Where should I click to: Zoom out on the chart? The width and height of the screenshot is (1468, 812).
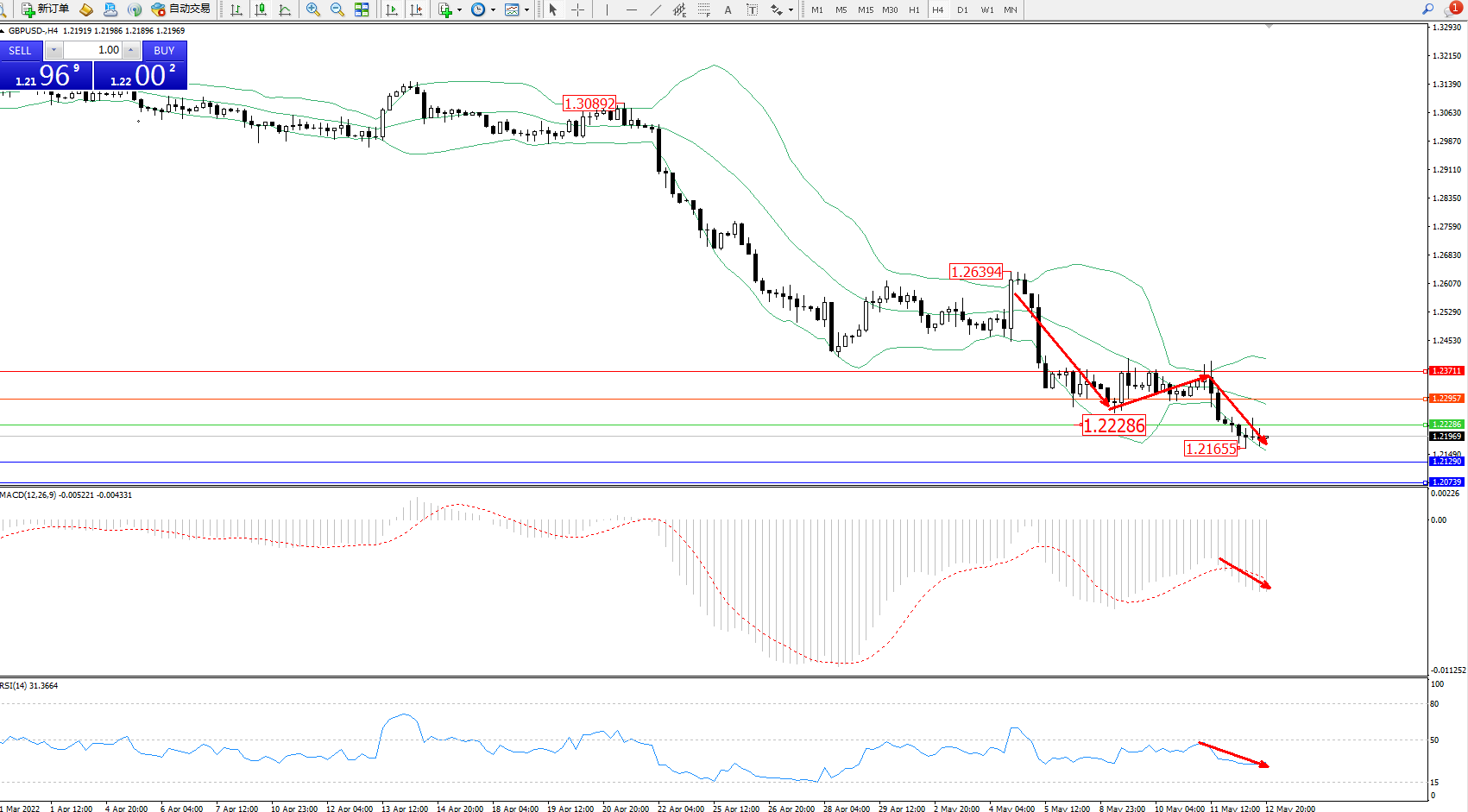(x=337, y=9)
